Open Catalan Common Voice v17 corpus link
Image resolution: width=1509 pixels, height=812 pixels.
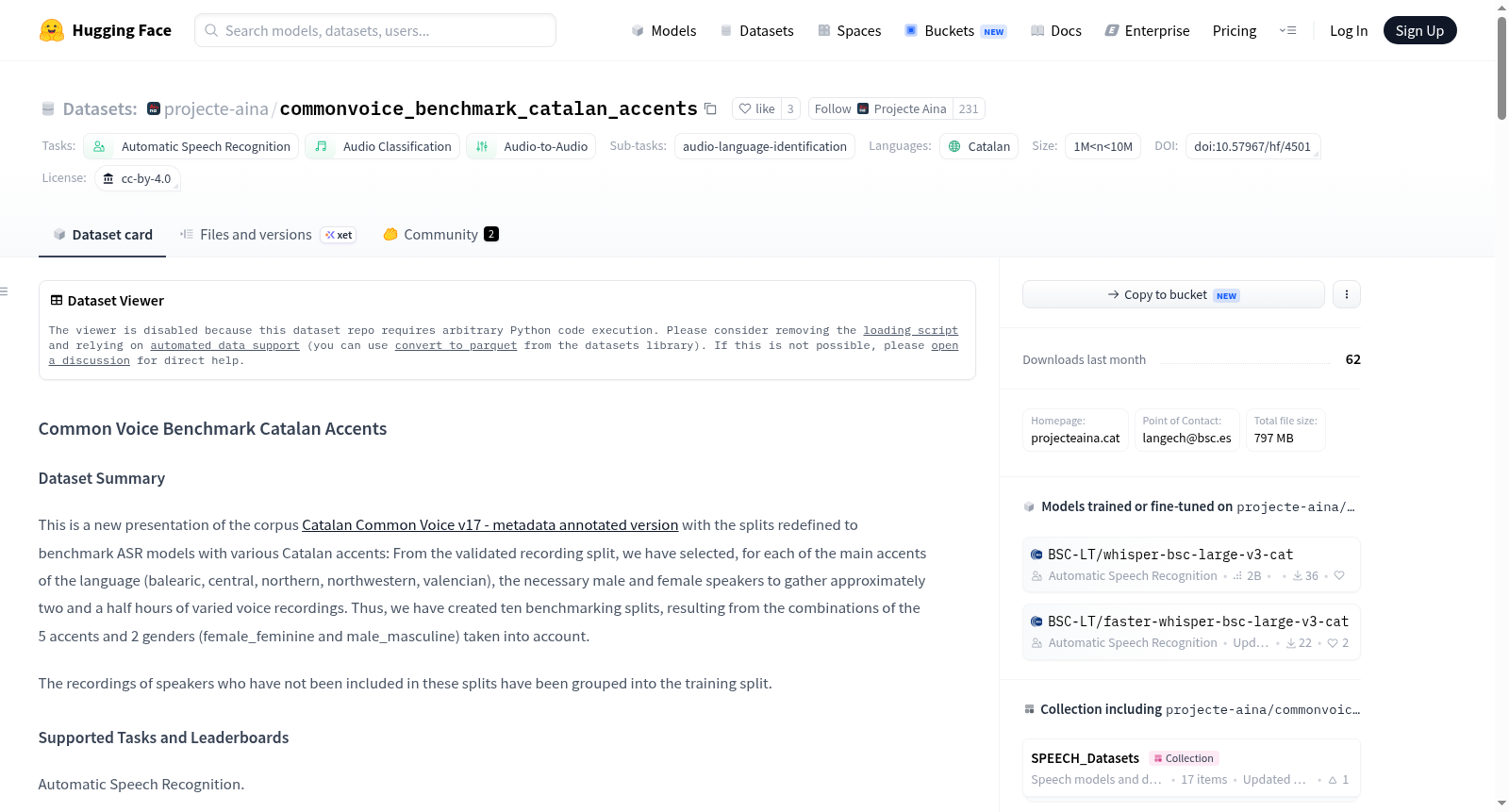pyautogui.click(x=489, y=525)
